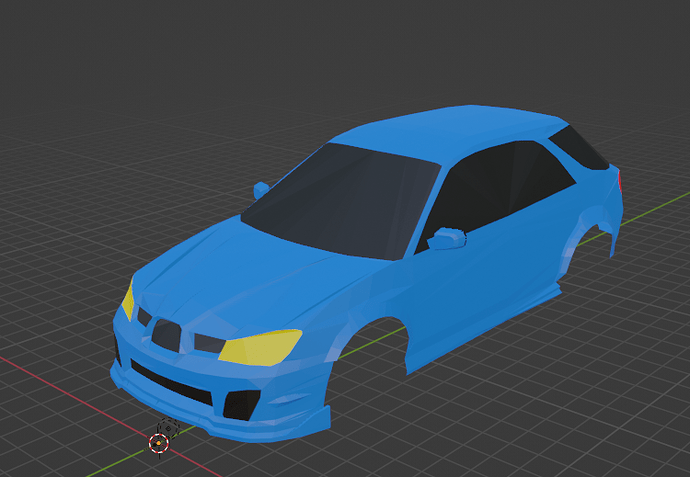The image size is (690, 477).
Task: Select the near-side door mirror
Action: (x=447, y=237)
